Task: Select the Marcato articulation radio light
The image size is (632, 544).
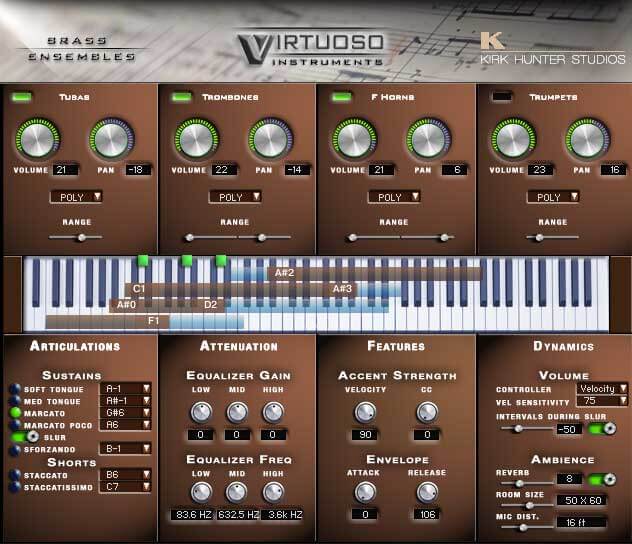Action: pos(15,413)
